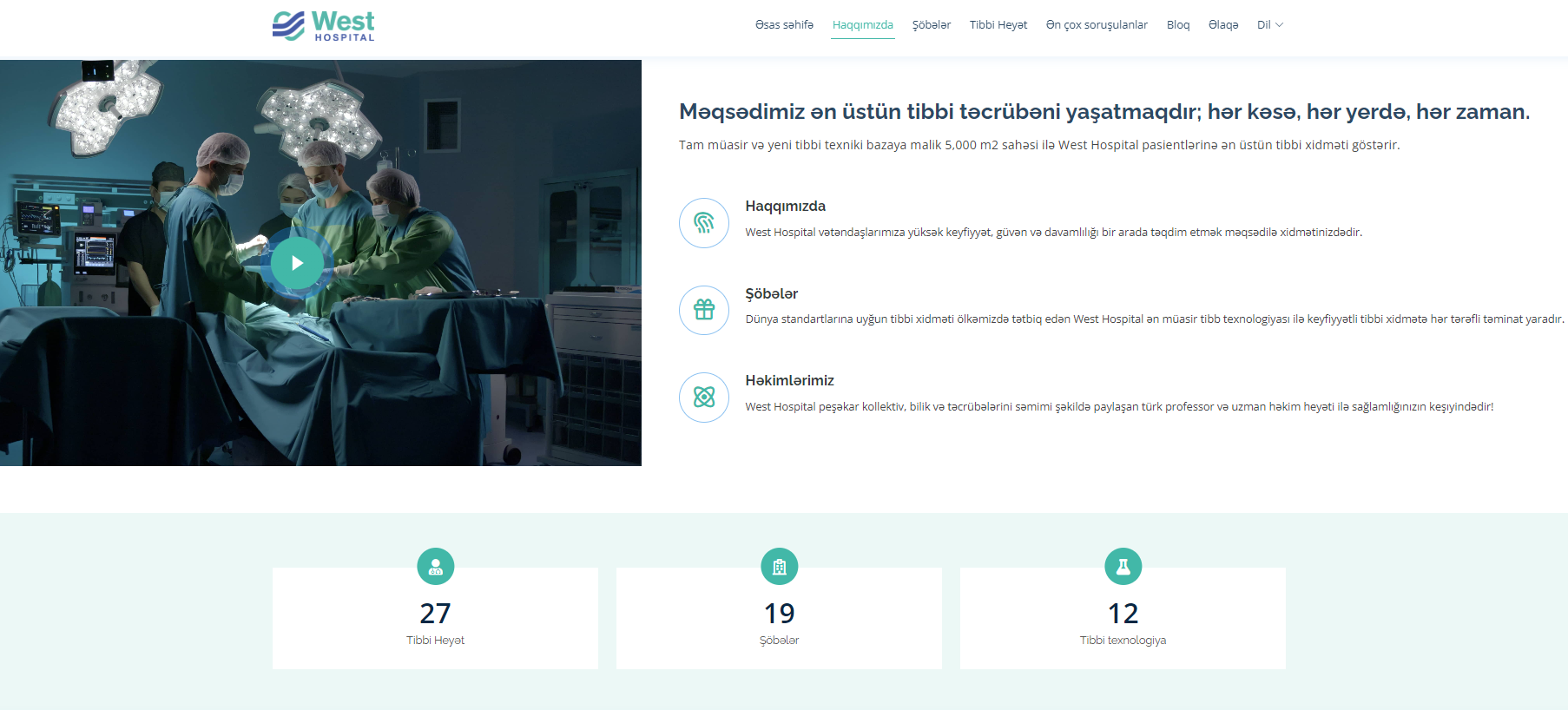Screen dimensions: 1568x710
Task: Click the lab flask icon above 12
Action: click(x=1123, y=567)
